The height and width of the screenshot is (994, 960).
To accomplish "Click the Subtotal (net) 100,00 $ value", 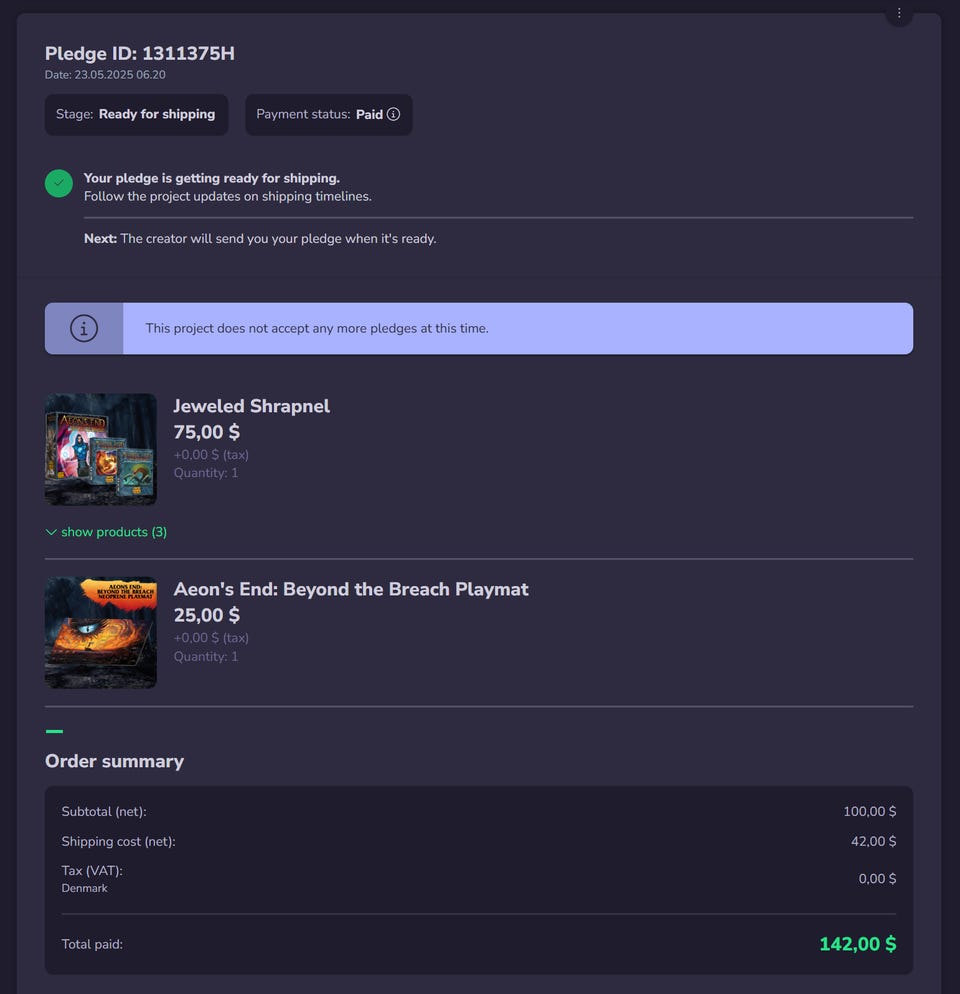I will (x=869, y=811).
